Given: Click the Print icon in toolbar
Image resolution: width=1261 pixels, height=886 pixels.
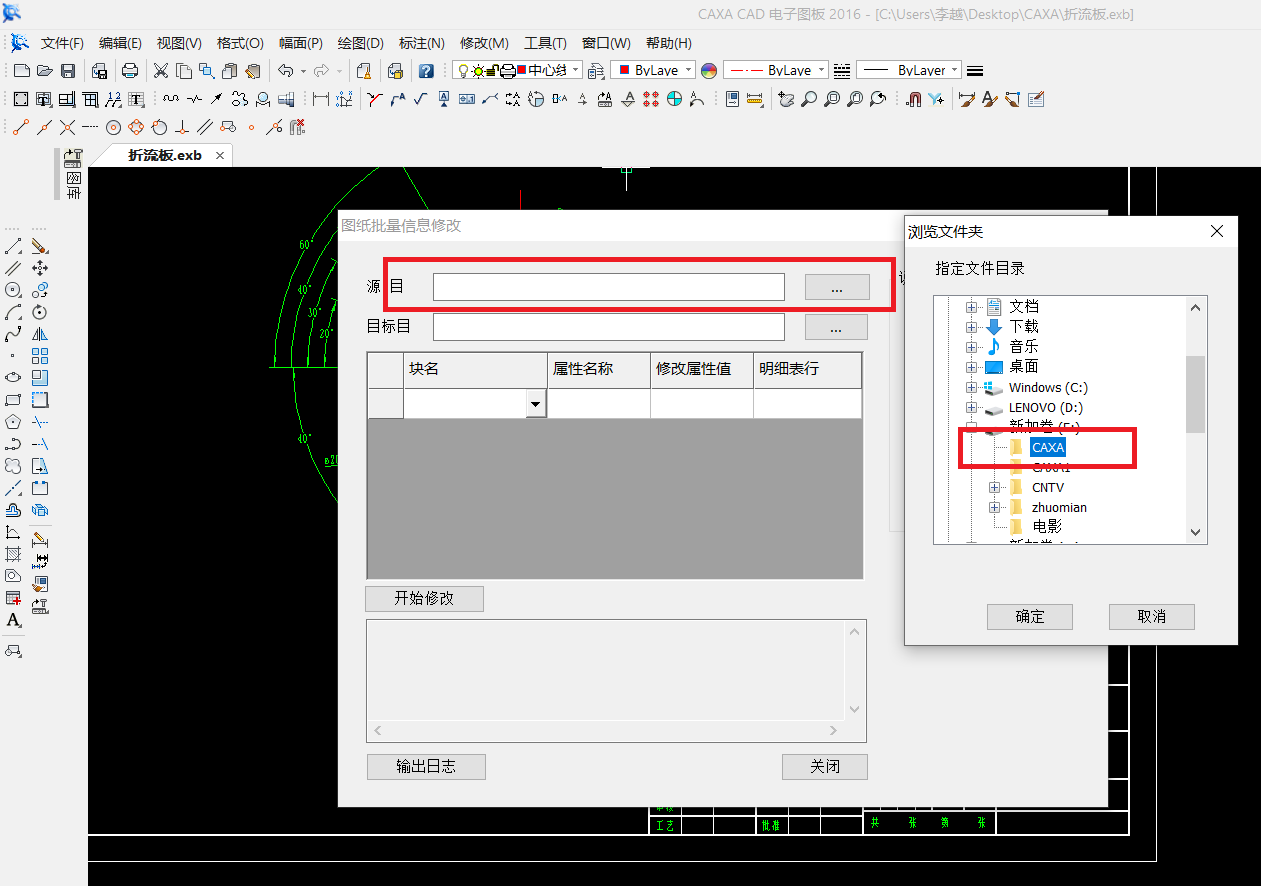Looking at the screenshot, I should [130, 71].
